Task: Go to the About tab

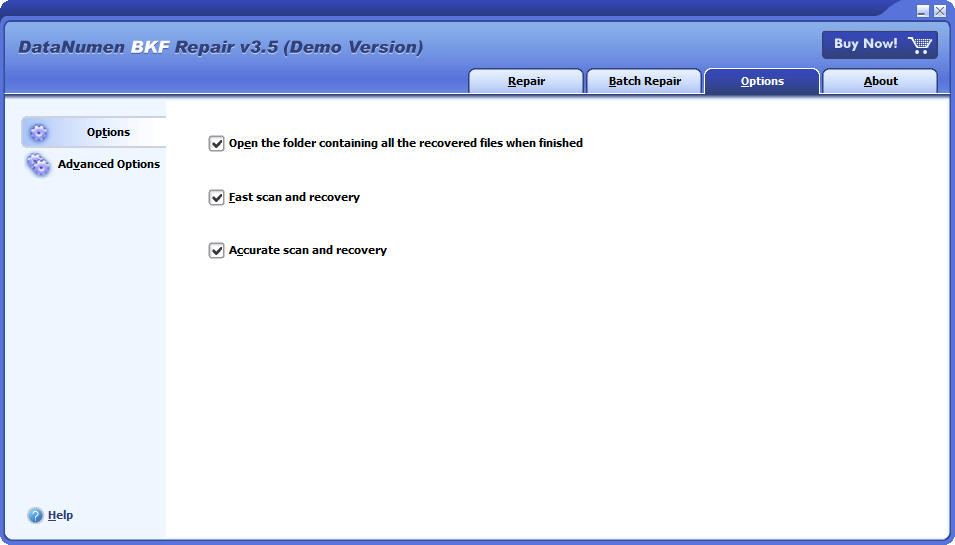Action: (880, 81)
